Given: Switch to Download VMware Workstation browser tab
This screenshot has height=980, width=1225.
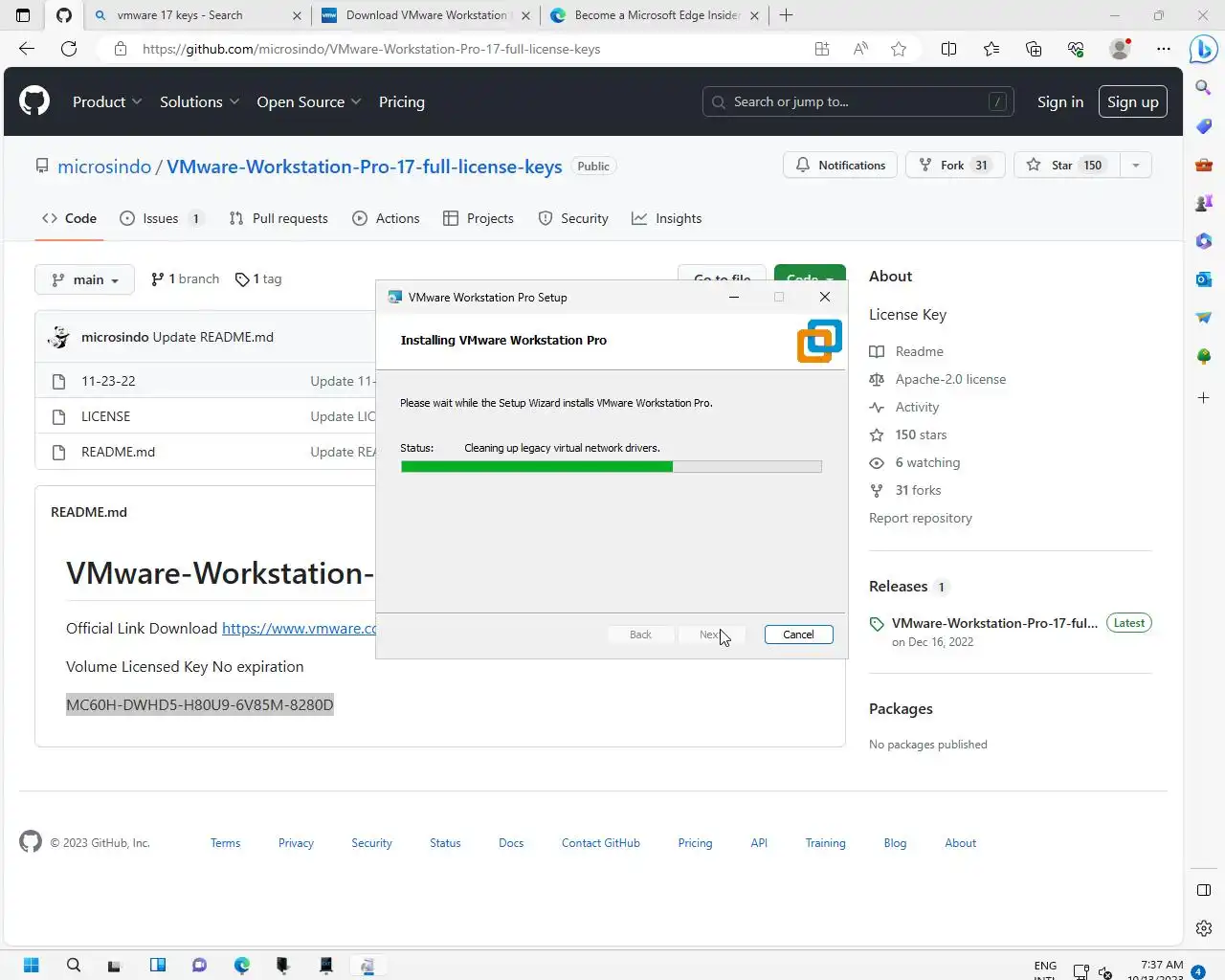Looking at the screenshot, I should (x=426, y=15).
